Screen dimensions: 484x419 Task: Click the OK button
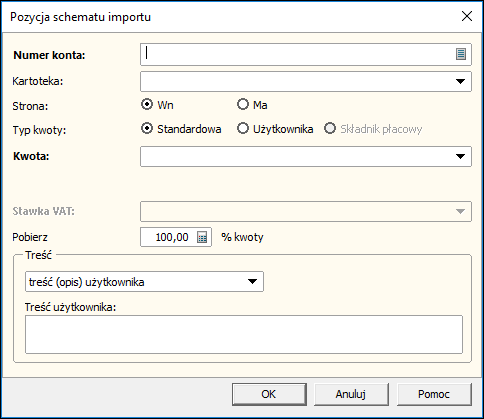pyautogui.click(x=269, y=394)
